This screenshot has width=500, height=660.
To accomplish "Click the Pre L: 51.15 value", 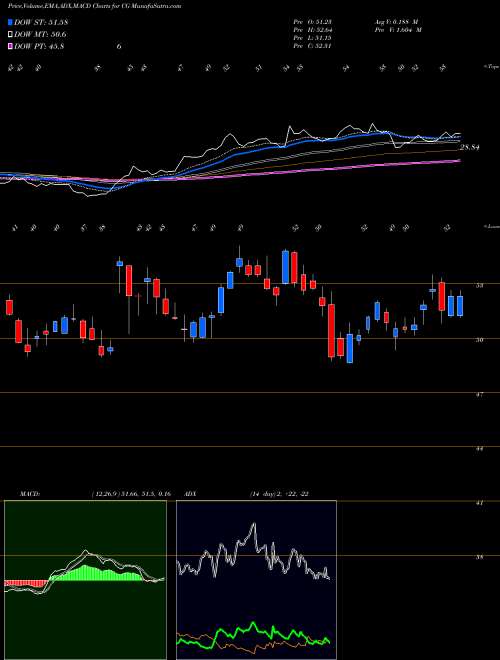I will pyautogui.click(x=312, y=38).
